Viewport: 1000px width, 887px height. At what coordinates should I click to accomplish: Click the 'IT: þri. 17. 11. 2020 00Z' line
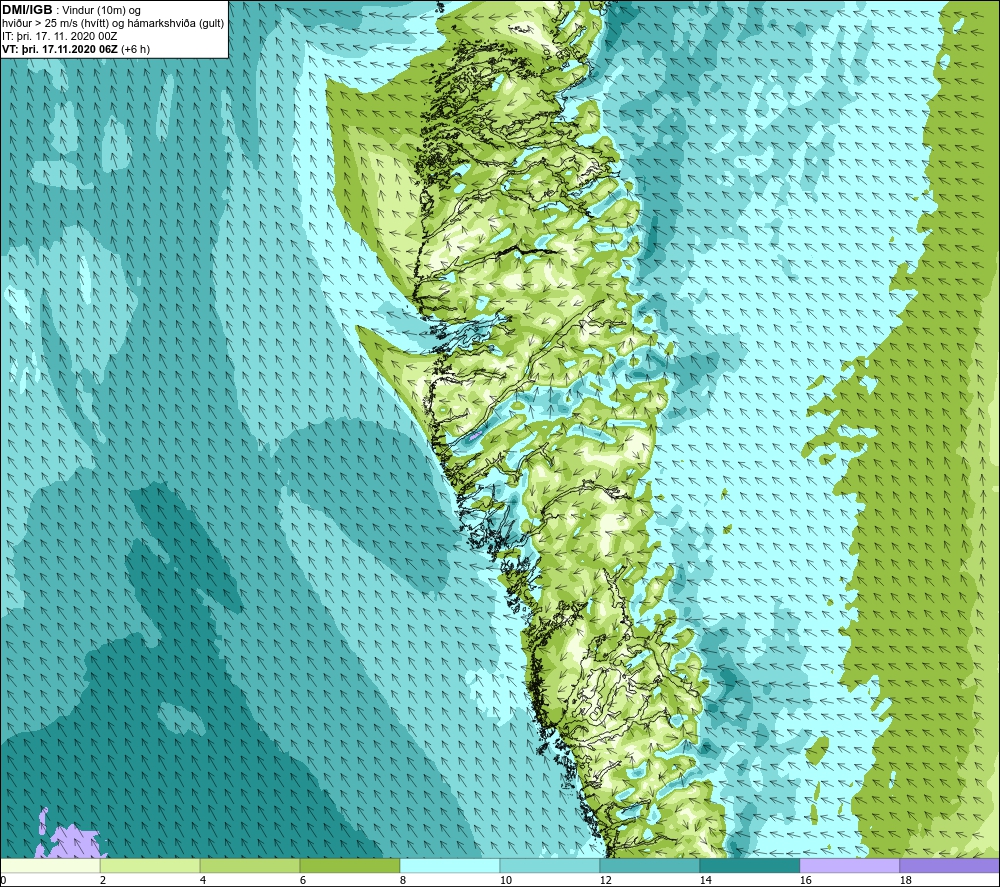click(59, 36)
